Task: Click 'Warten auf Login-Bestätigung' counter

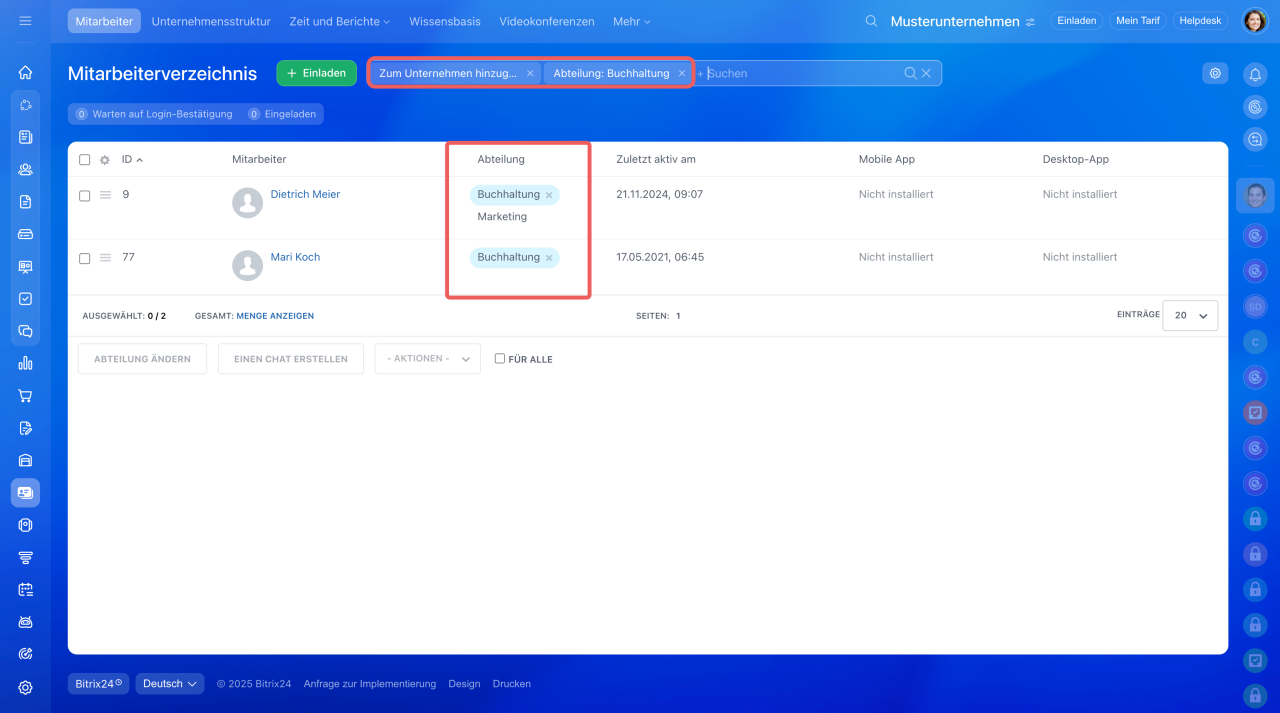Action: click(154, 114)
